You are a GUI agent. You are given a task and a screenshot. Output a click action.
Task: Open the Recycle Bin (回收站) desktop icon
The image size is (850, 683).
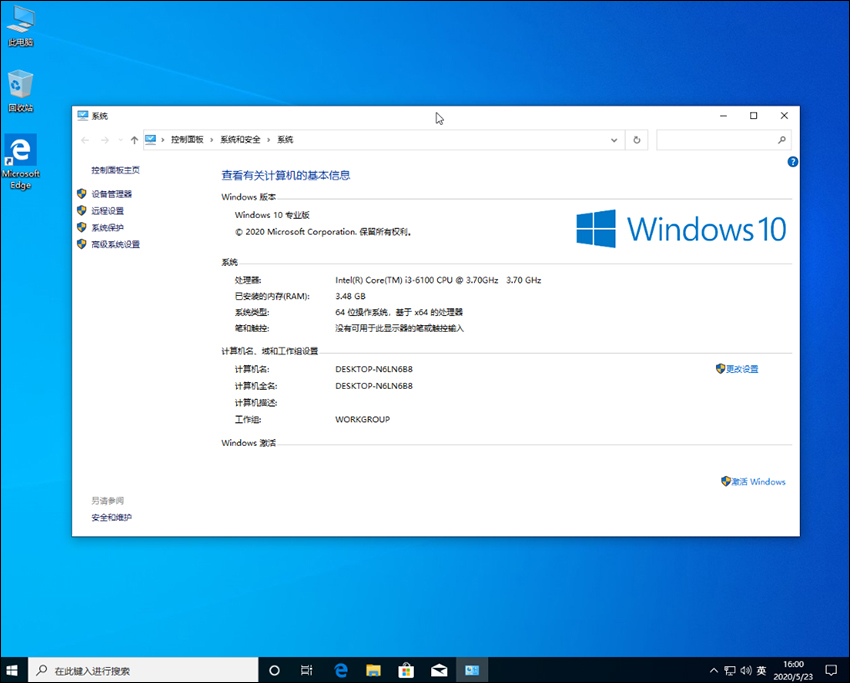click(x=20, y=85)
